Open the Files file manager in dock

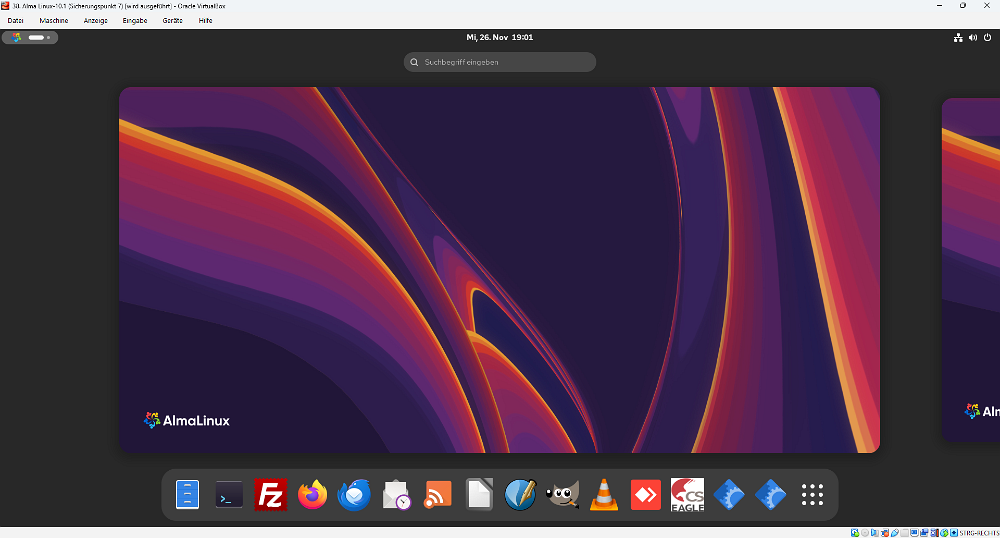point(188,495)
